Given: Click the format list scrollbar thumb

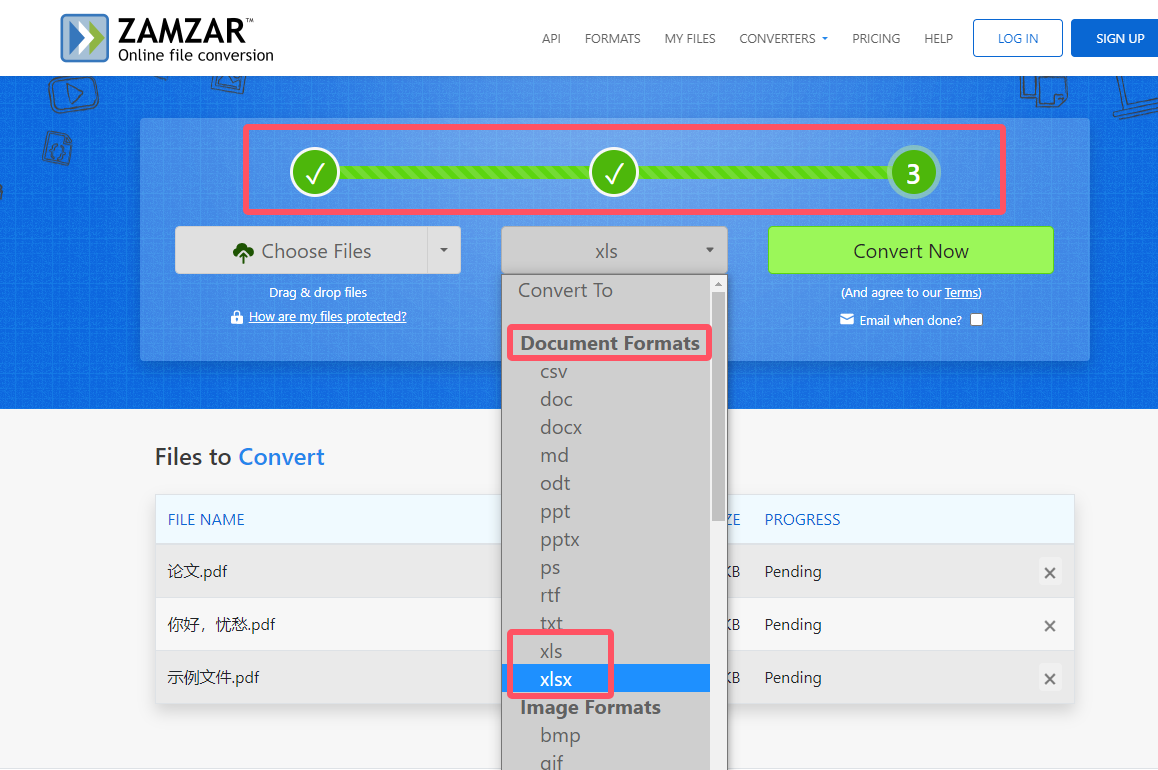Looking at the screenshot, I should point(718,407).
